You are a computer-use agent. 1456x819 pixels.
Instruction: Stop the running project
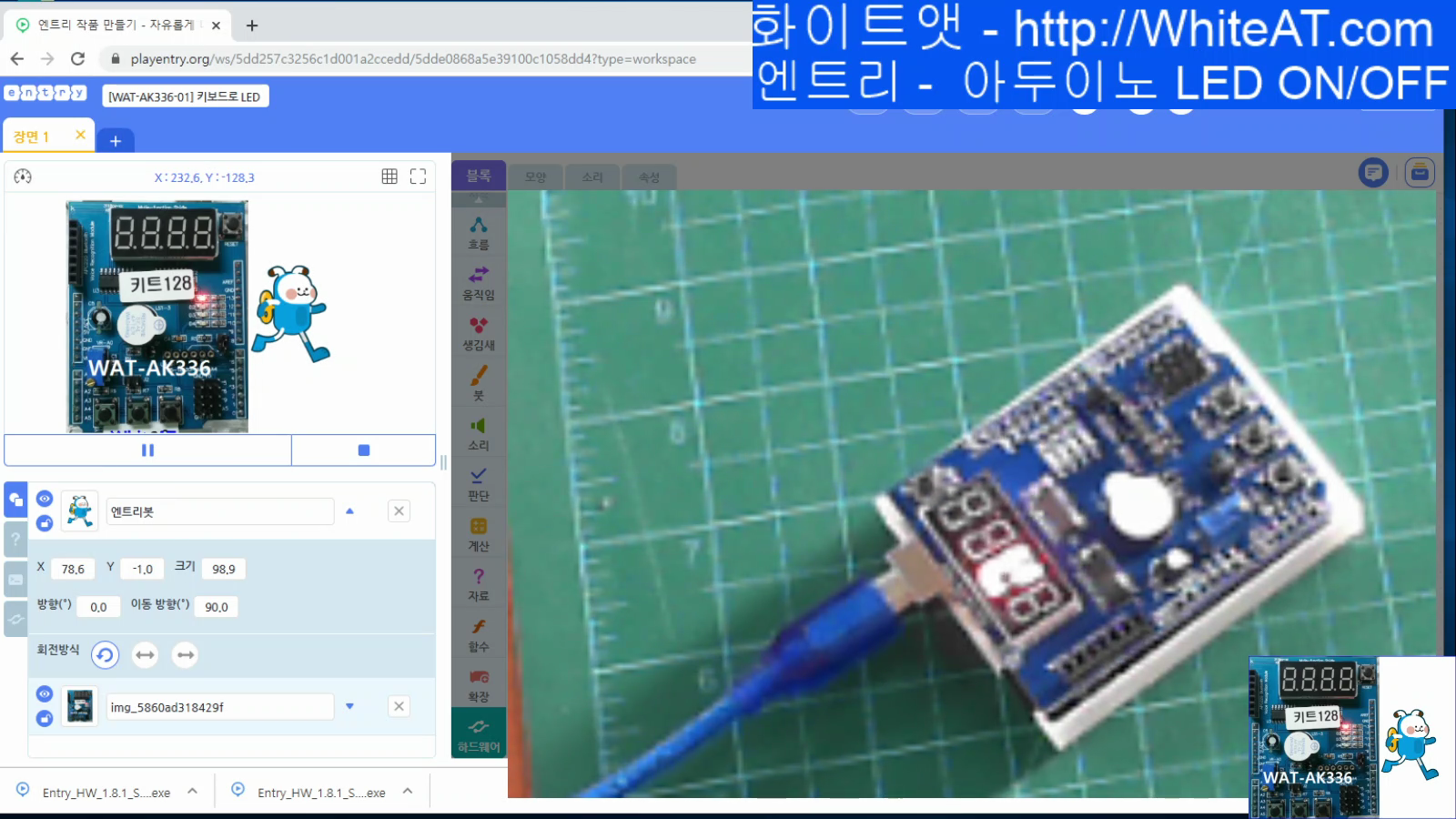[x=364, y=450]
